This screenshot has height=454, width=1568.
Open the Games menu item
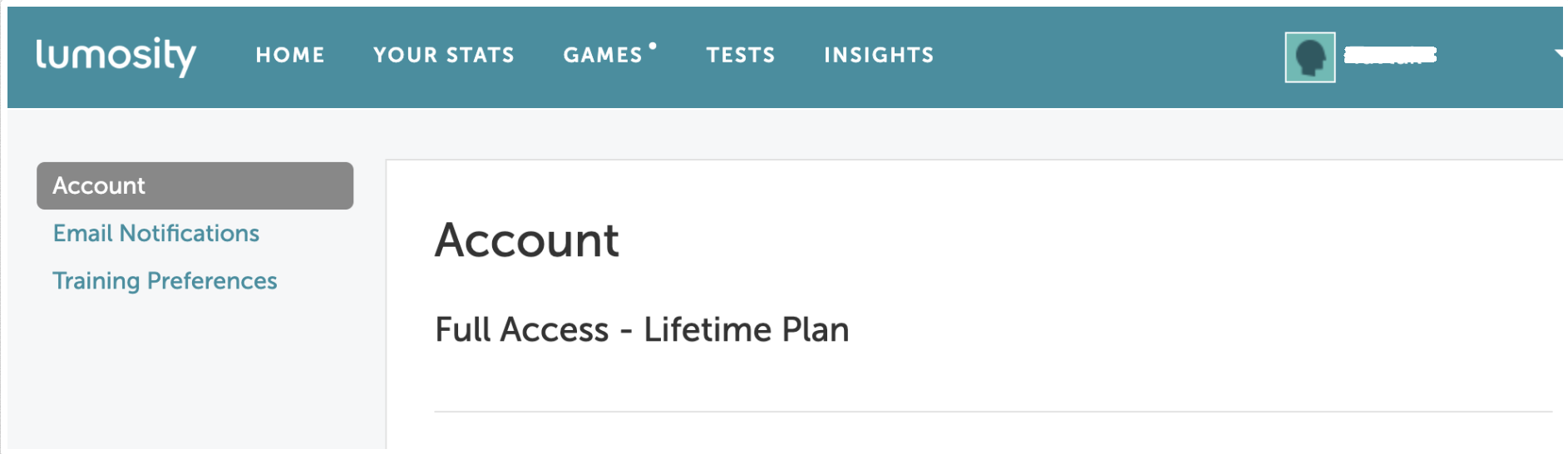click(603, 56)
